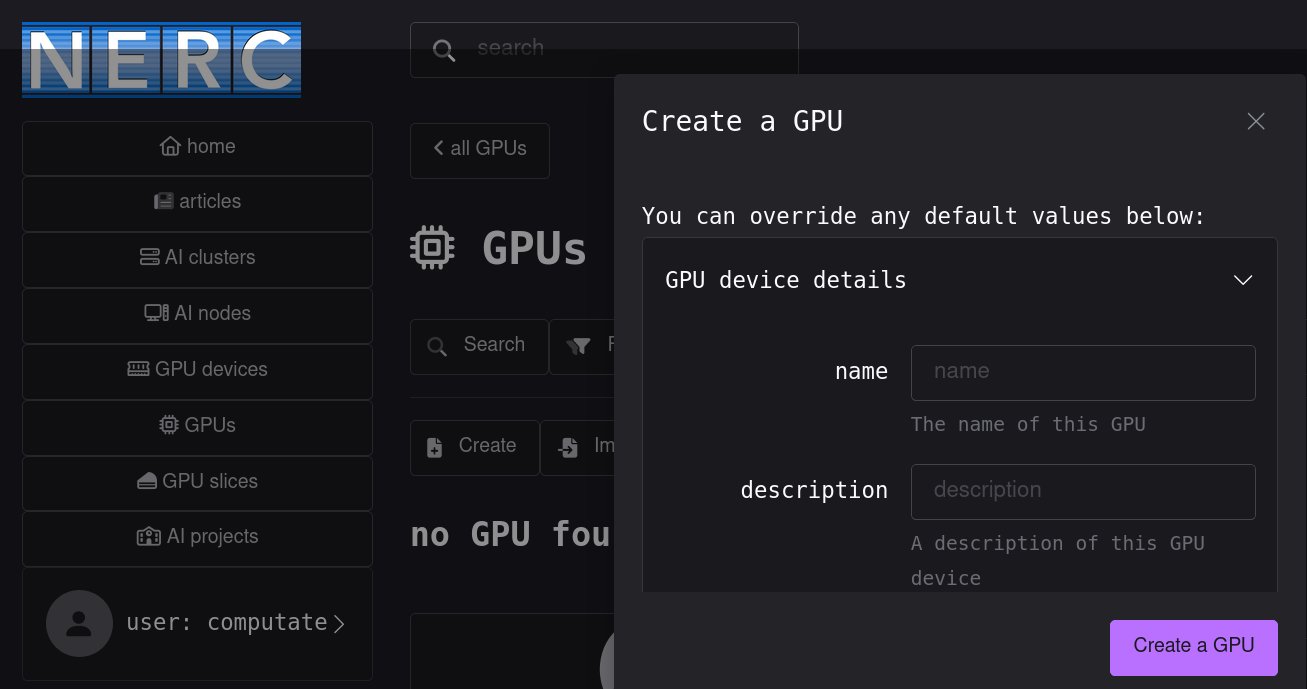Select the home icon in the sidebar
1307x689 pixels.
170,146
